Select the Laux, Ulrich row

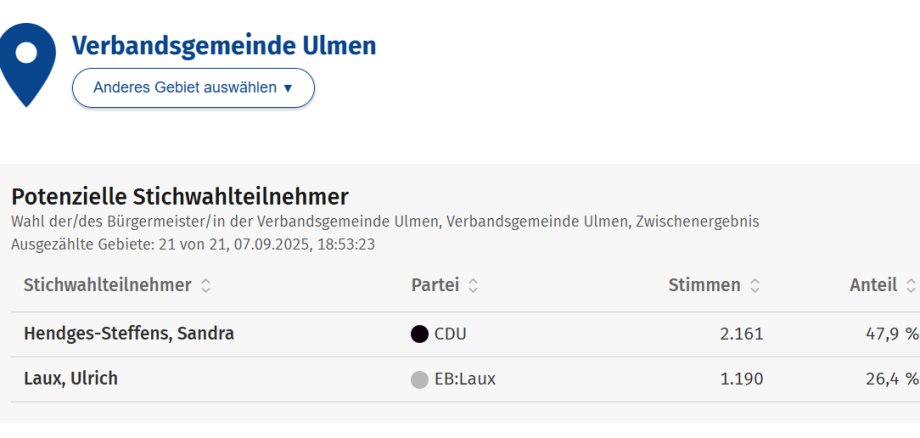(x=465, y=379)
